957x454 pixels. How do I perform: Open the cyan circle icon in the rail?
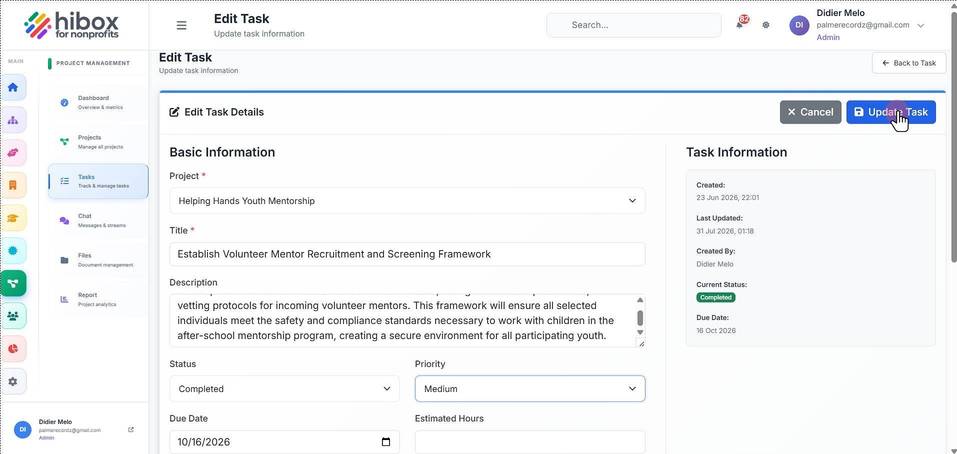point(13,251)
